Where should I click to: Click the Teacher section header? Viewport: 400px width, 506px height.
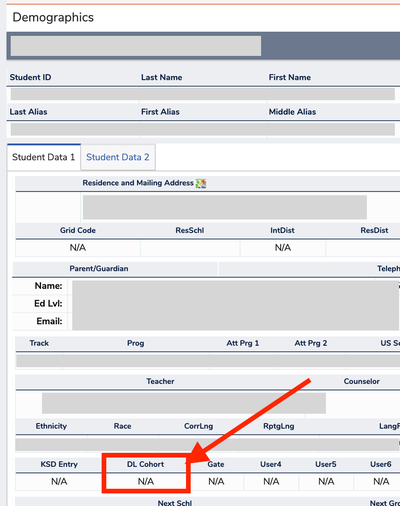click(x=160, y=381)
